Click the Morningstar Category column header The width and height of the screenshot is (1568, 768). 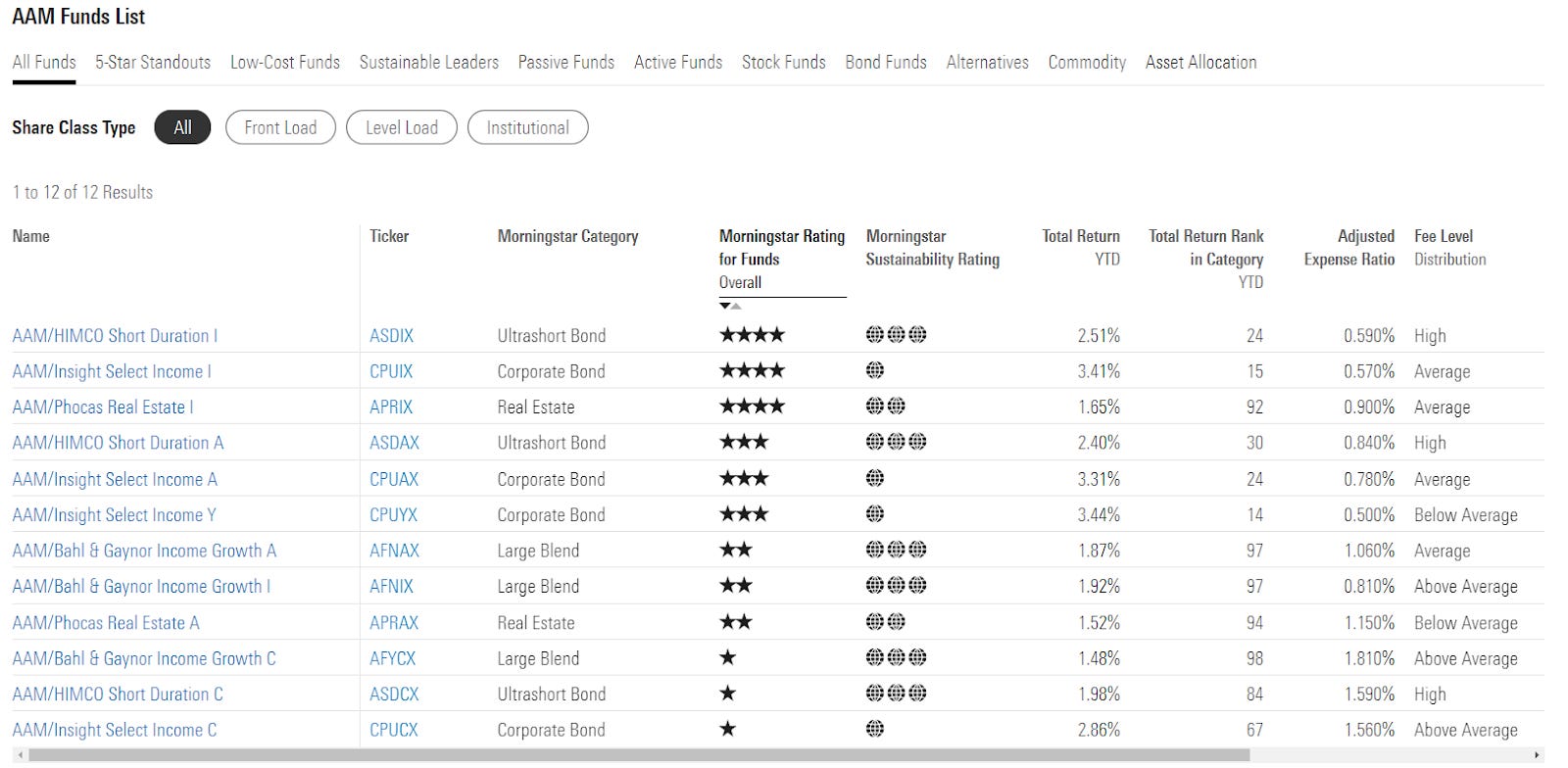tap(567, 236)
